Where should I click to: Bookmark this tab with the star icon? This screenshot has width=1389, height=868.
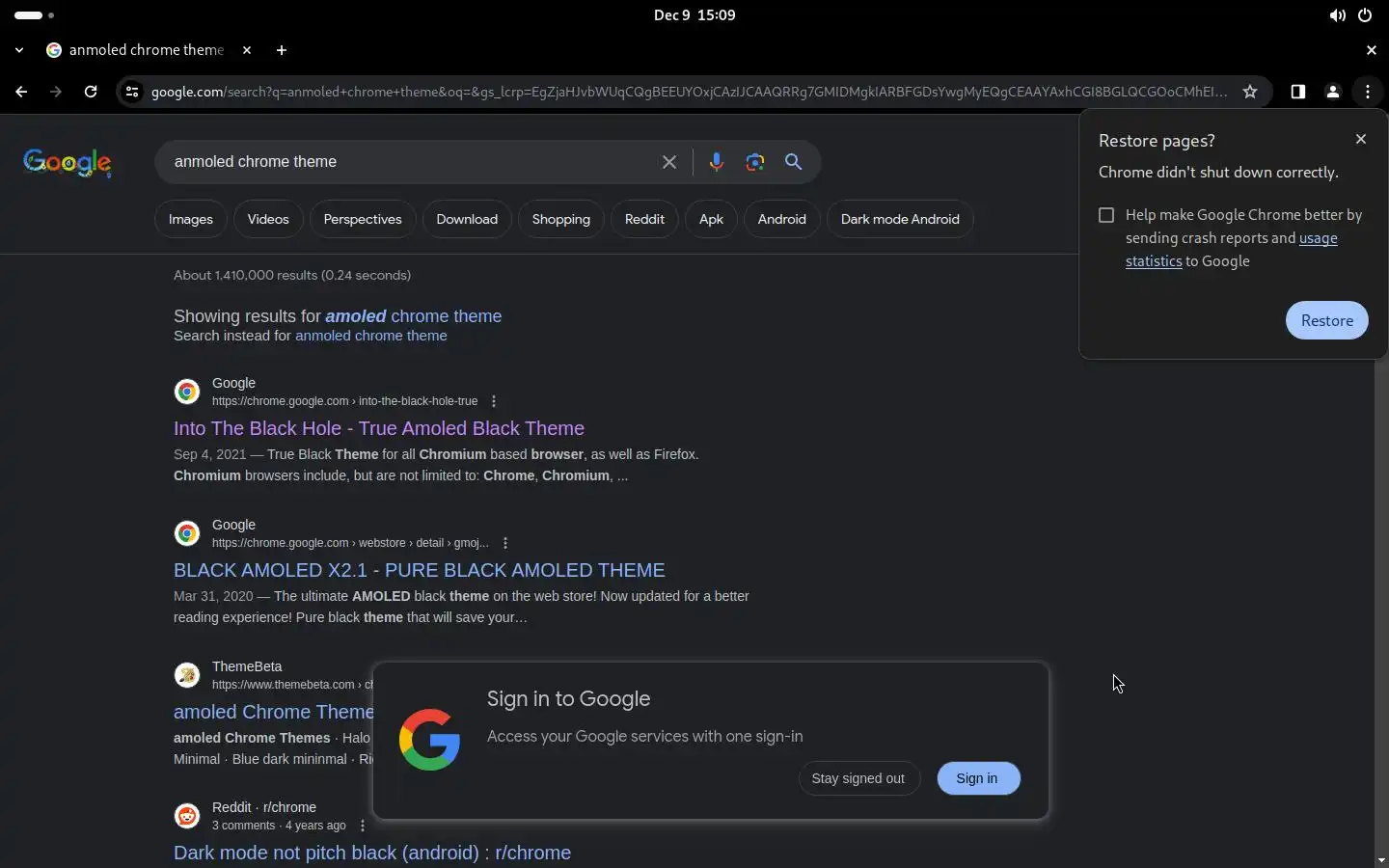pos(1250,92)
